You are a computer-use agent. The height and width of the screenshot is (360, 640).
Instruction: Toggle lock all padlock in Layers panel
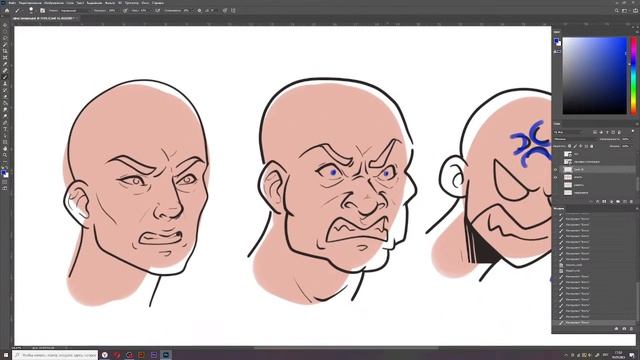pyautogui.click(x=592, y=146)
